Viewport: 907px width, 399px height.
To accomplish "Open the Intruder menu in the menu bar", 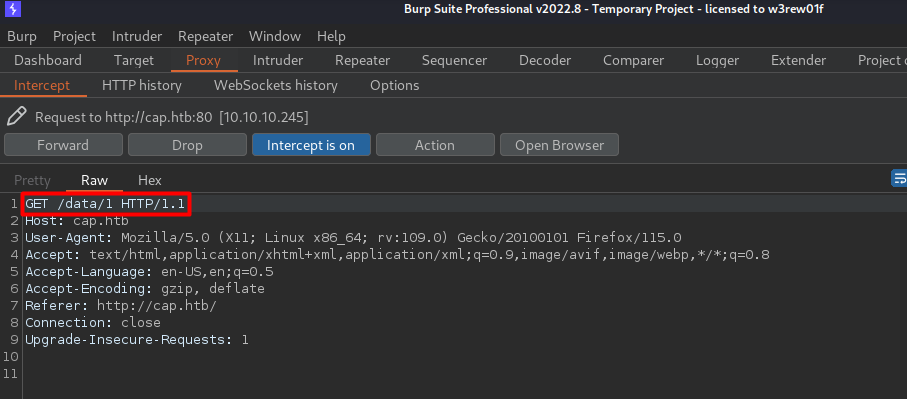I will (137, 36).
